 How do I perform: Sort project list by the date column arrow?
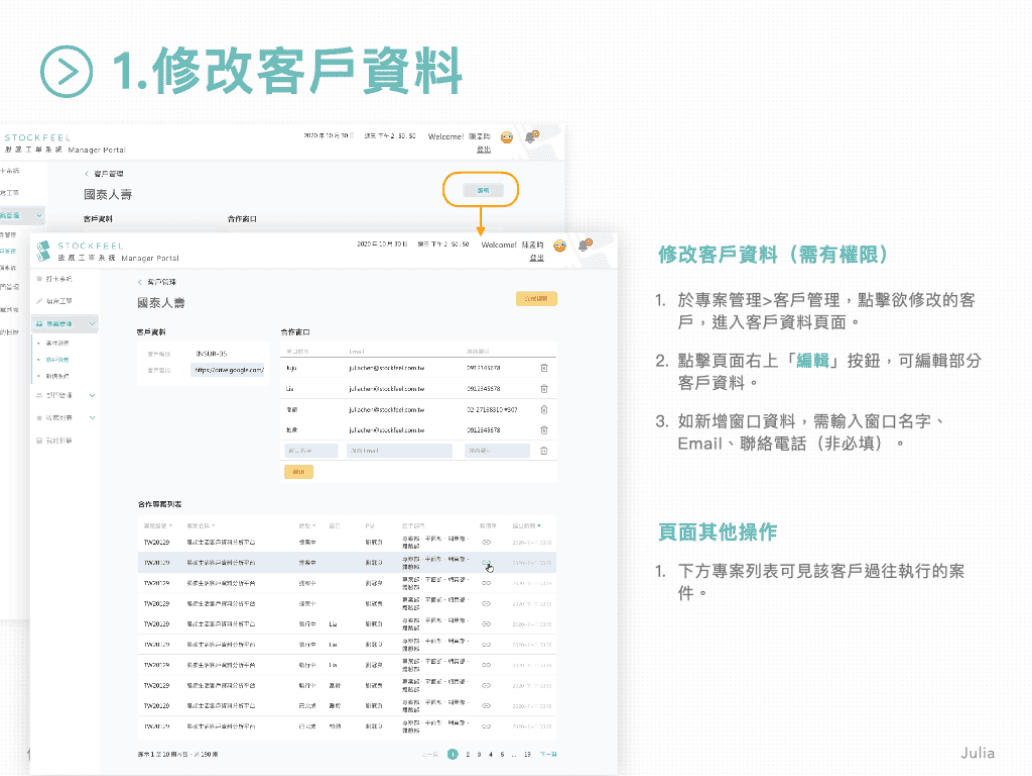pos(540,525)
